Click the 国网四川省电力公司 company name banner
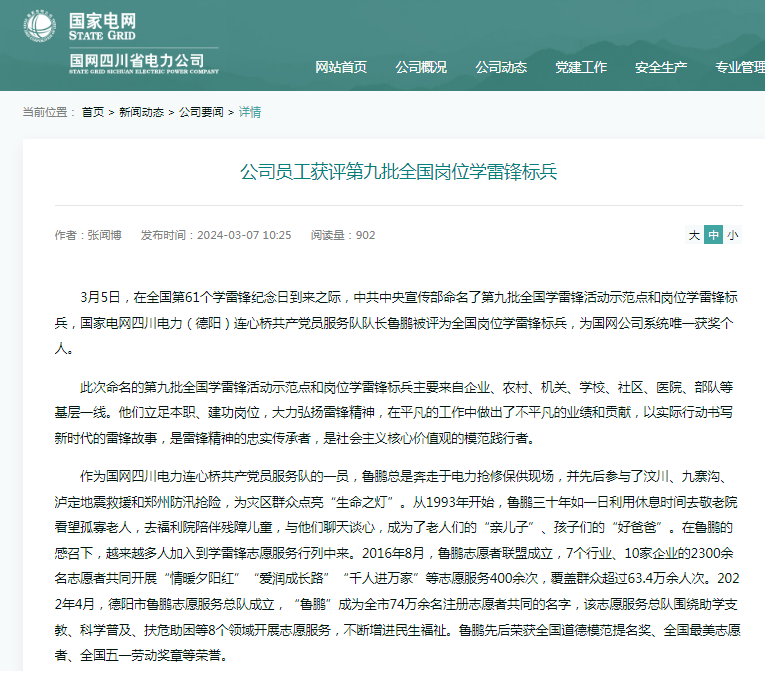Viewport: 765px width, 673px height. tap(137, 62)
